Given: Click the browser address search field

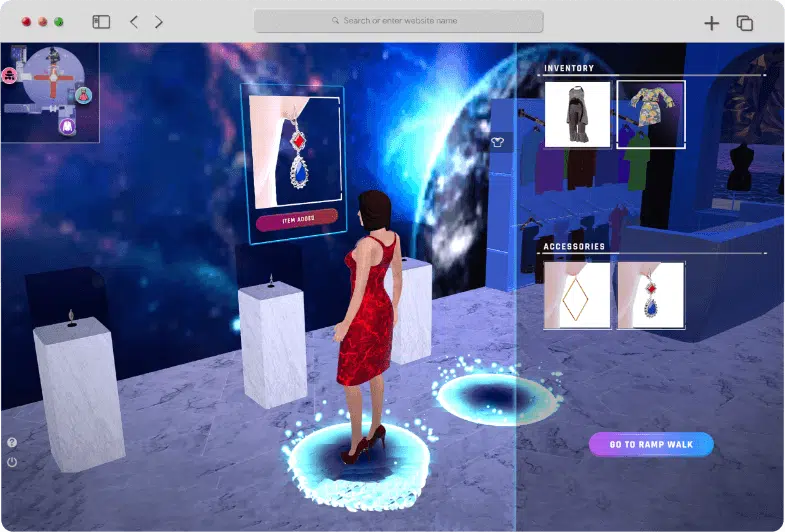Looking at the screenshot, I should tap(398, 21).
